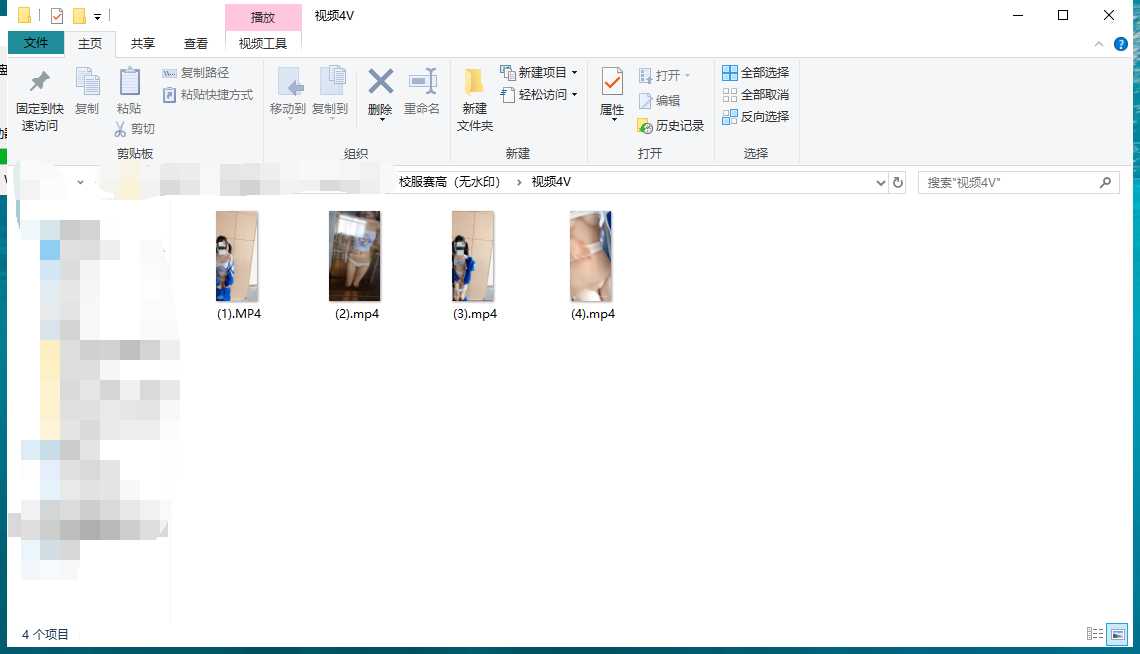Click the refresh icon next to address bar
This screenshot has height=654, width=1140.
coord(898,182)
